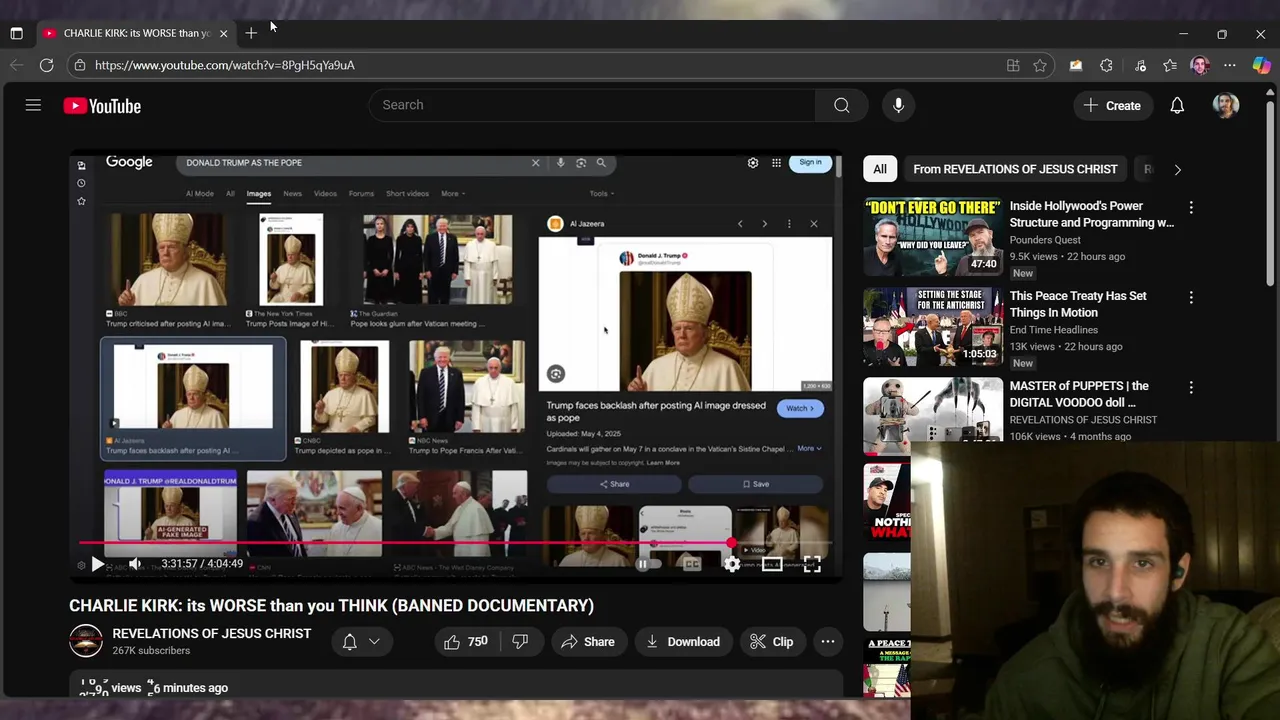Click the Pounders Quest channel name
Screen dimensions: 1280x720
point(1045,240)
